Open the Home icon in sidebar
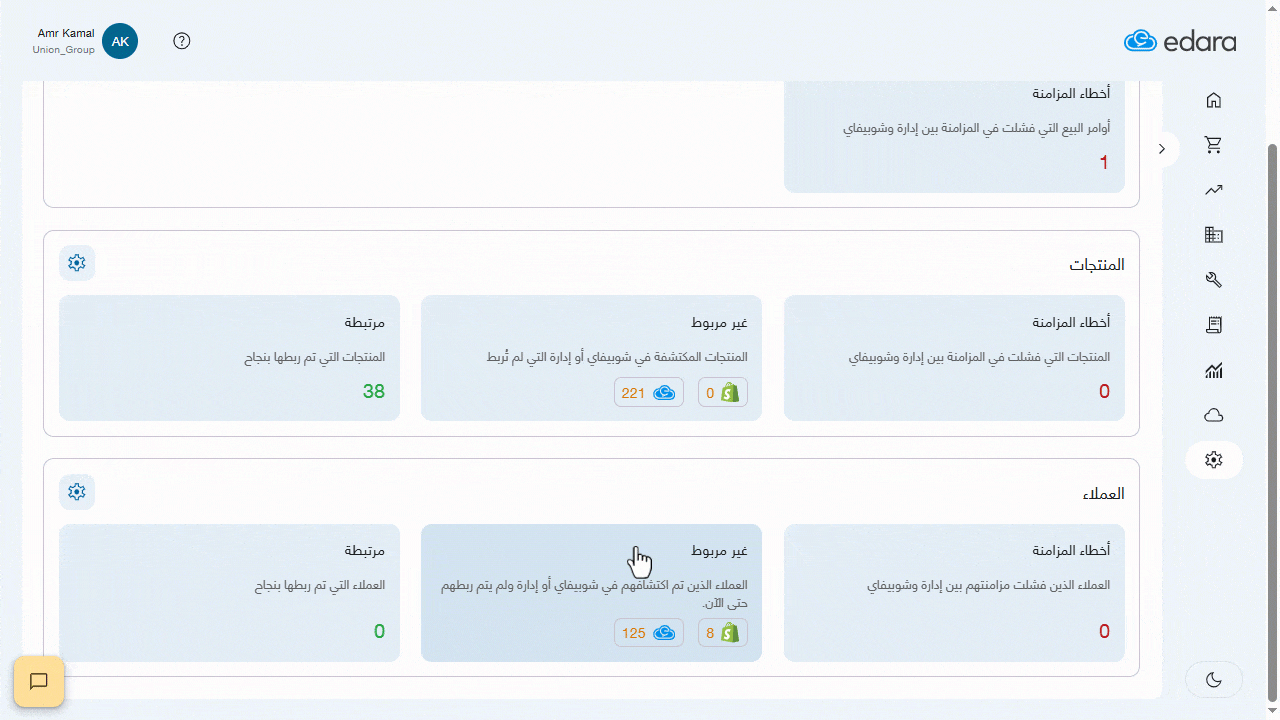Screen dimensions: 1280x720 coord(1214,100)
